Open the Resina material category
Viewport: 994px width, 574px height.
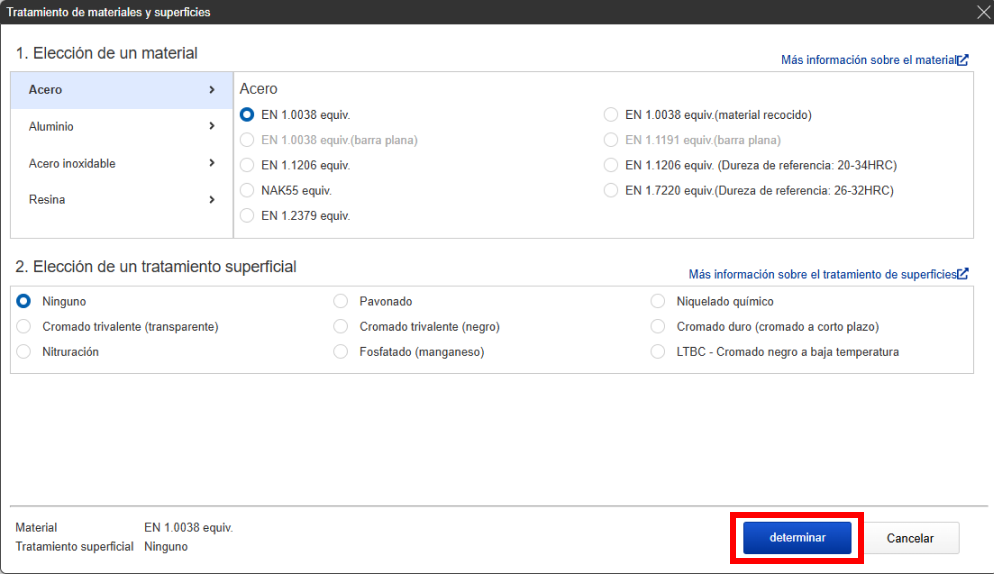click(121, 200)
